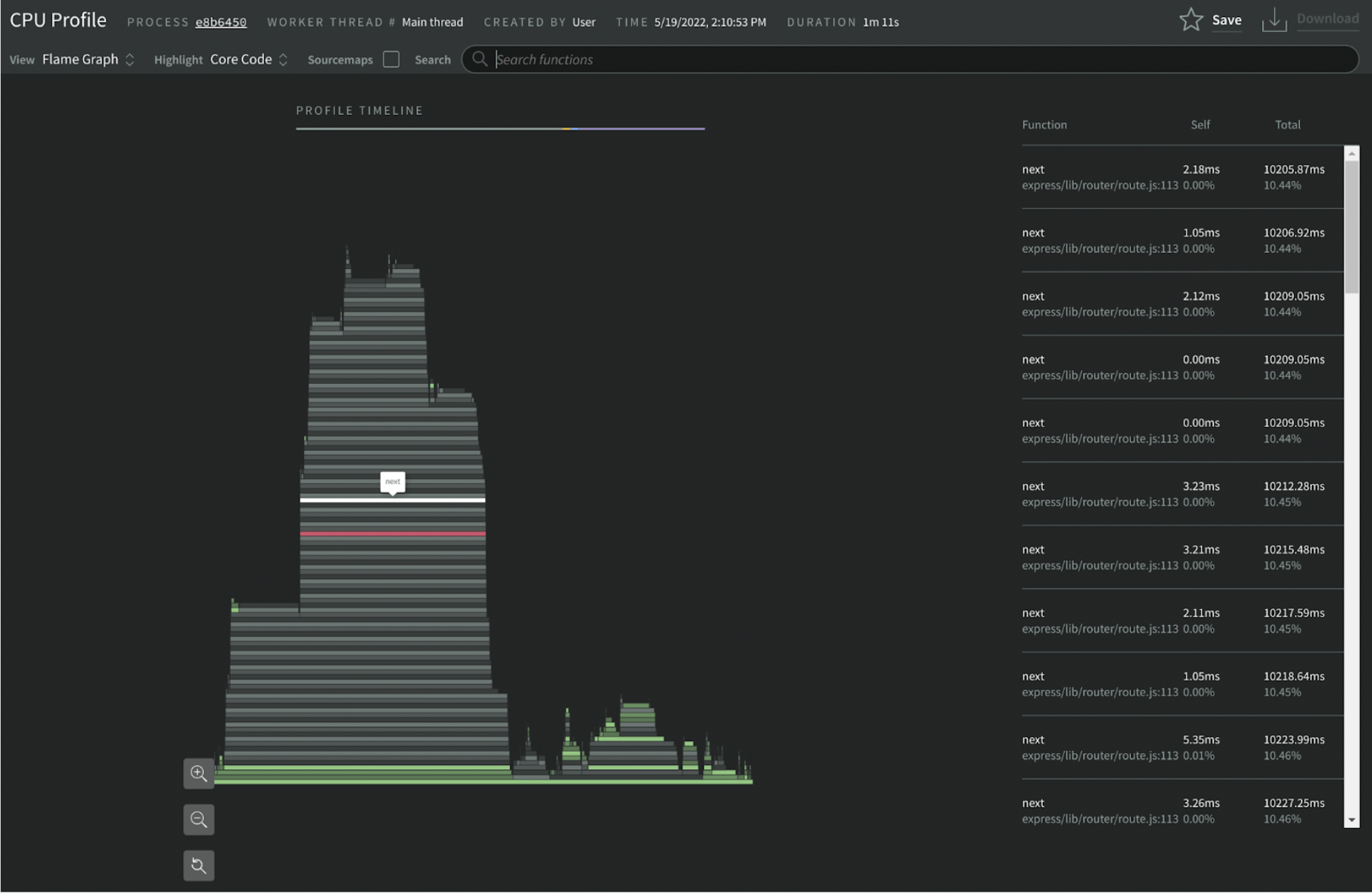Viewport: 1372px width, 894px height.
Task: Toggle the Sourcemaps checkbox
Action: pos(391,59)
